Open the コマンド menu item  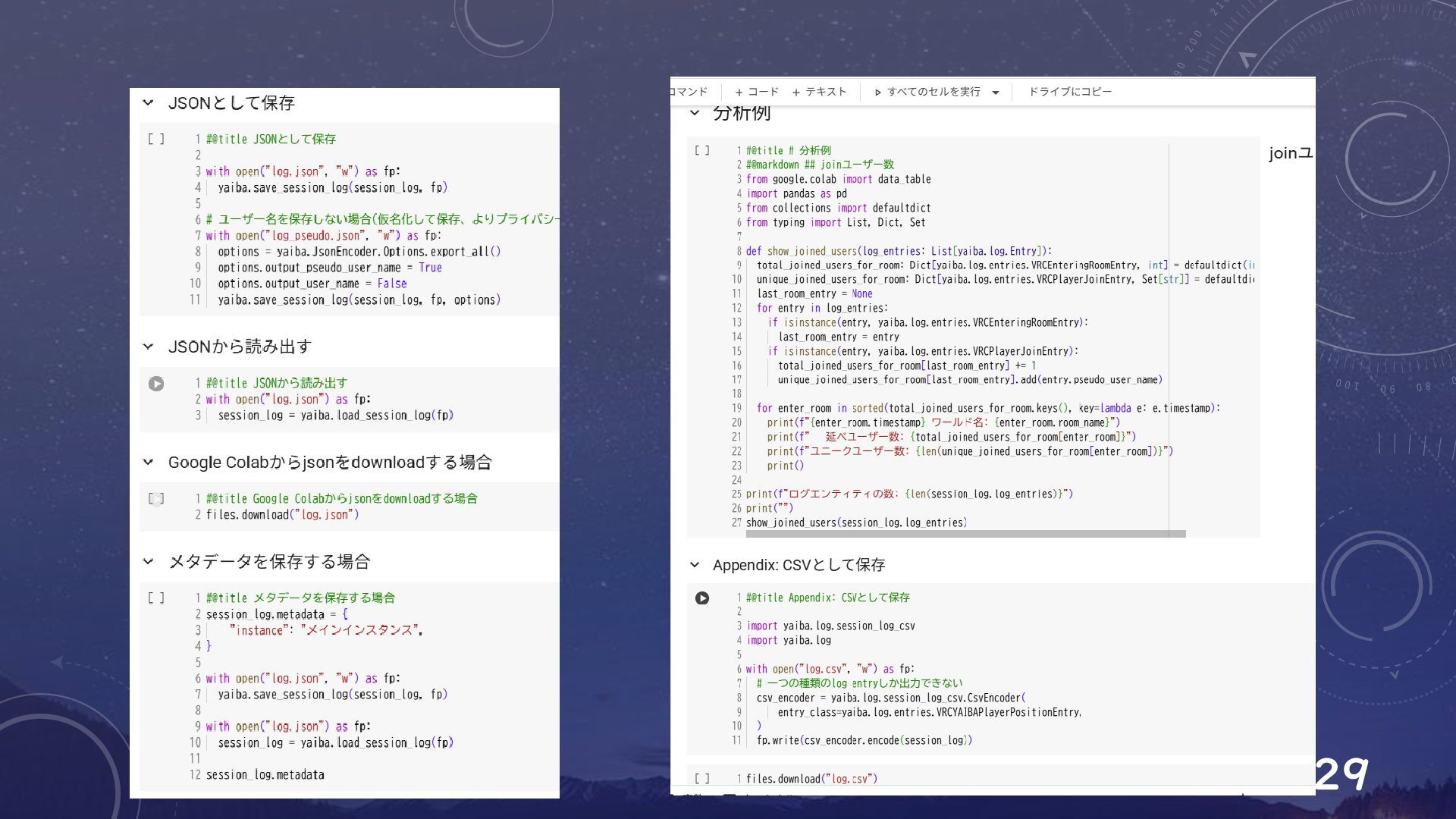pos(689,92)
